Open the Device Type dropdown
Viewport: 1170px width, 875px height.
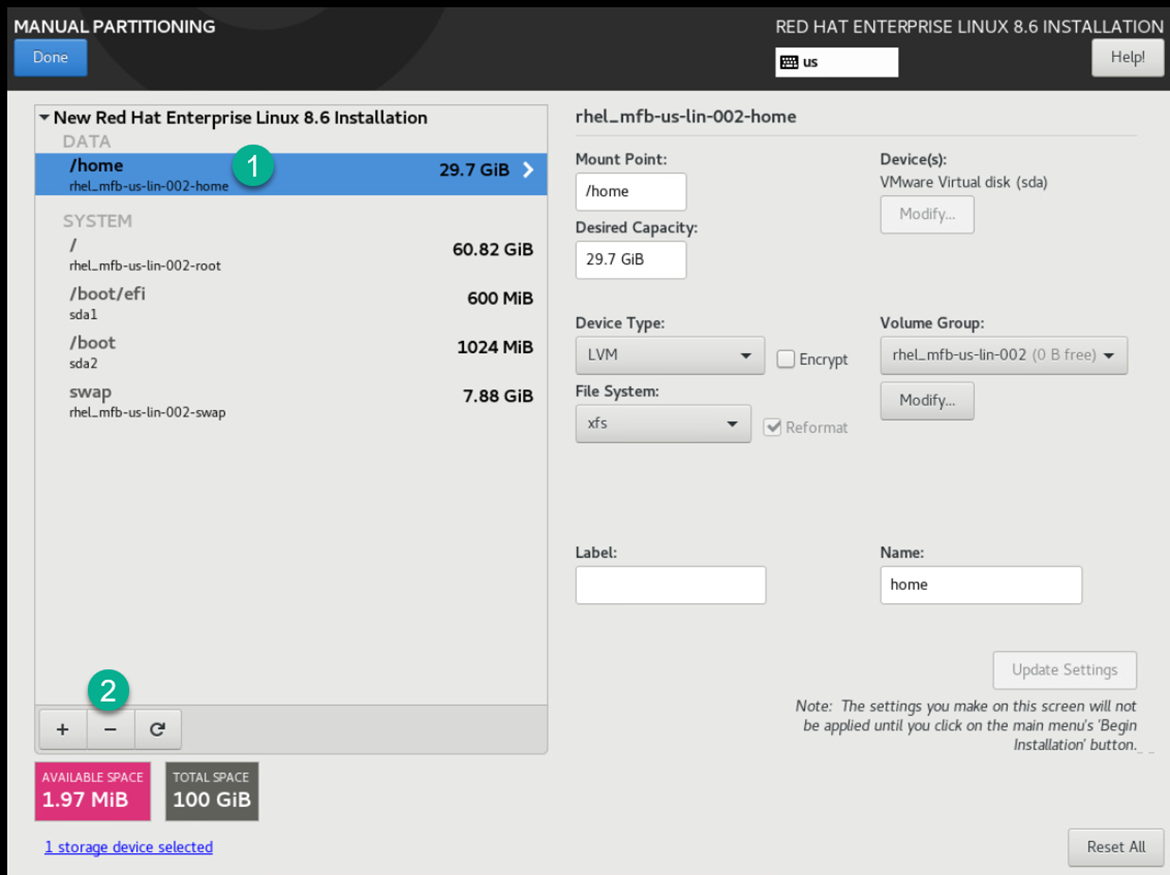[x=669, y=355]
